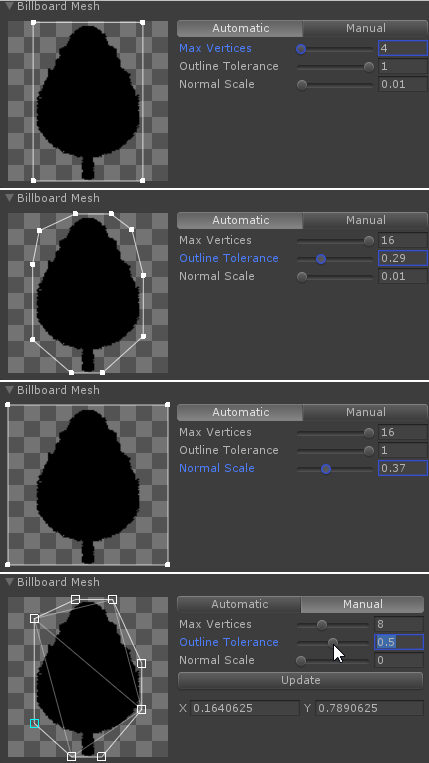Focus the Normal Scale field showing 0
The height and width of the screenshot is (763, 429).
pyautogui.click(x=399, y=660)
